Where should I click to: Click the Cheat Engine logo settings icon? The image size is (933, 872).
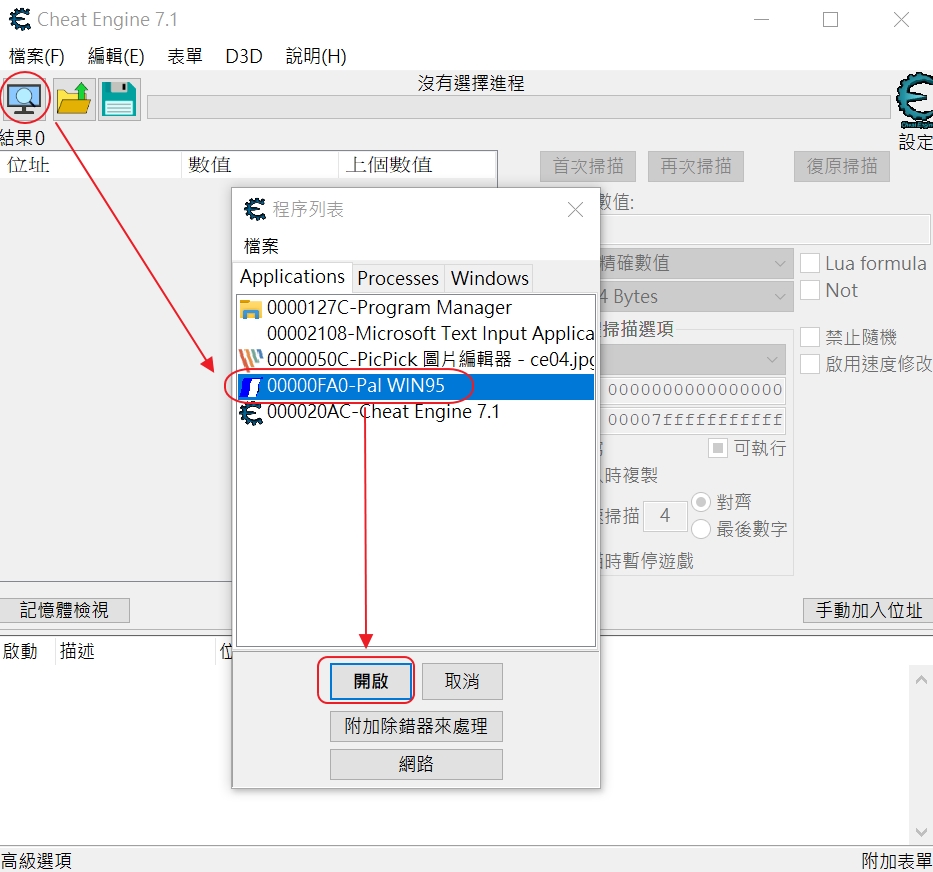[915, 101]
